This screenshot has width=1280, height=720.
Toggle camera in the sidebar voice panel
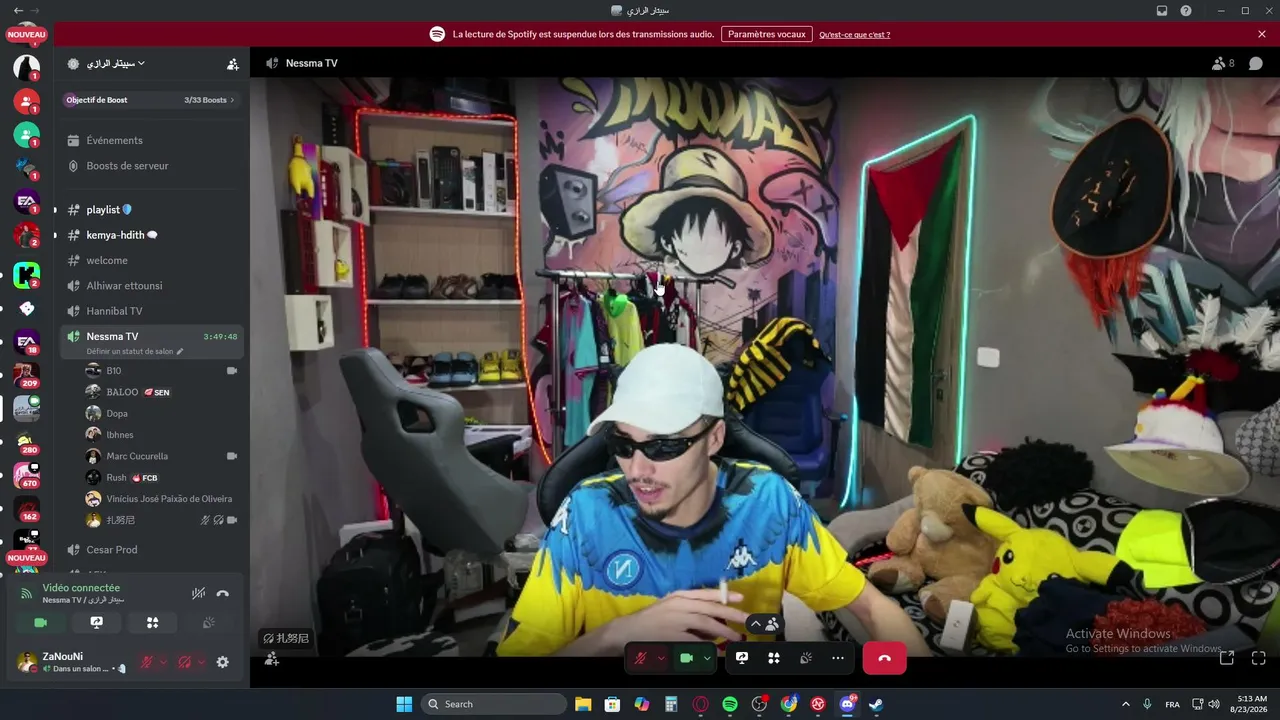pos(41,623)
